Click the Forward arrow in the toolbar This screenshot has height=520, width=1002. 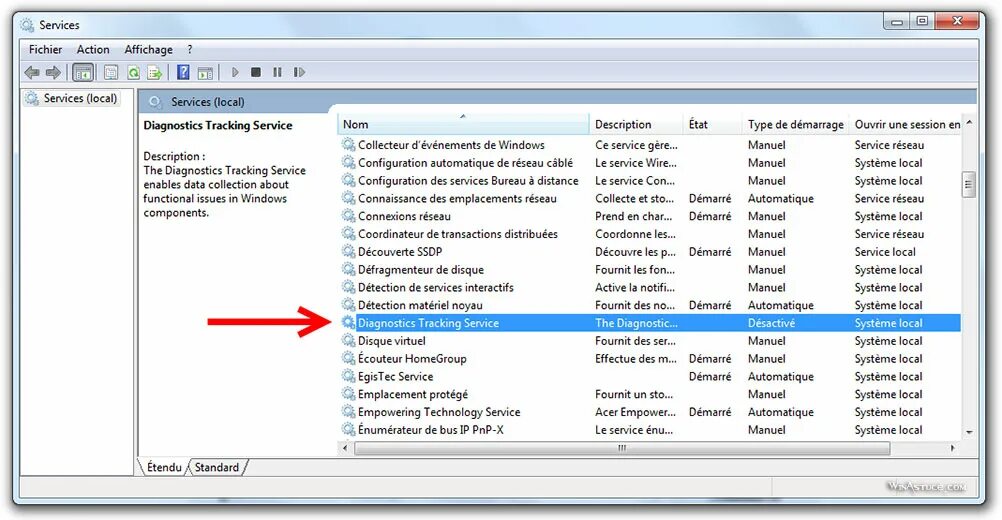(54, 73)
